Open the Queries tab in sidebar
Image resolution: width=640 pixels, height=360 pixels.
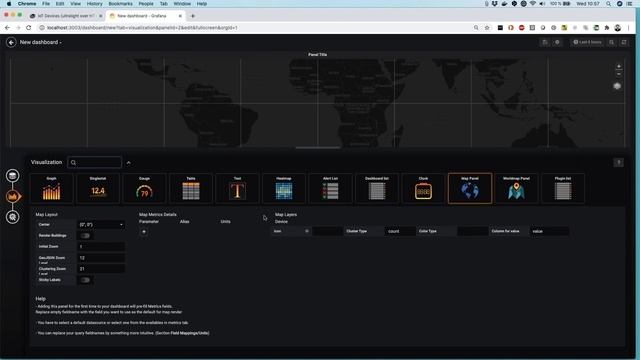tap(13, 176)
